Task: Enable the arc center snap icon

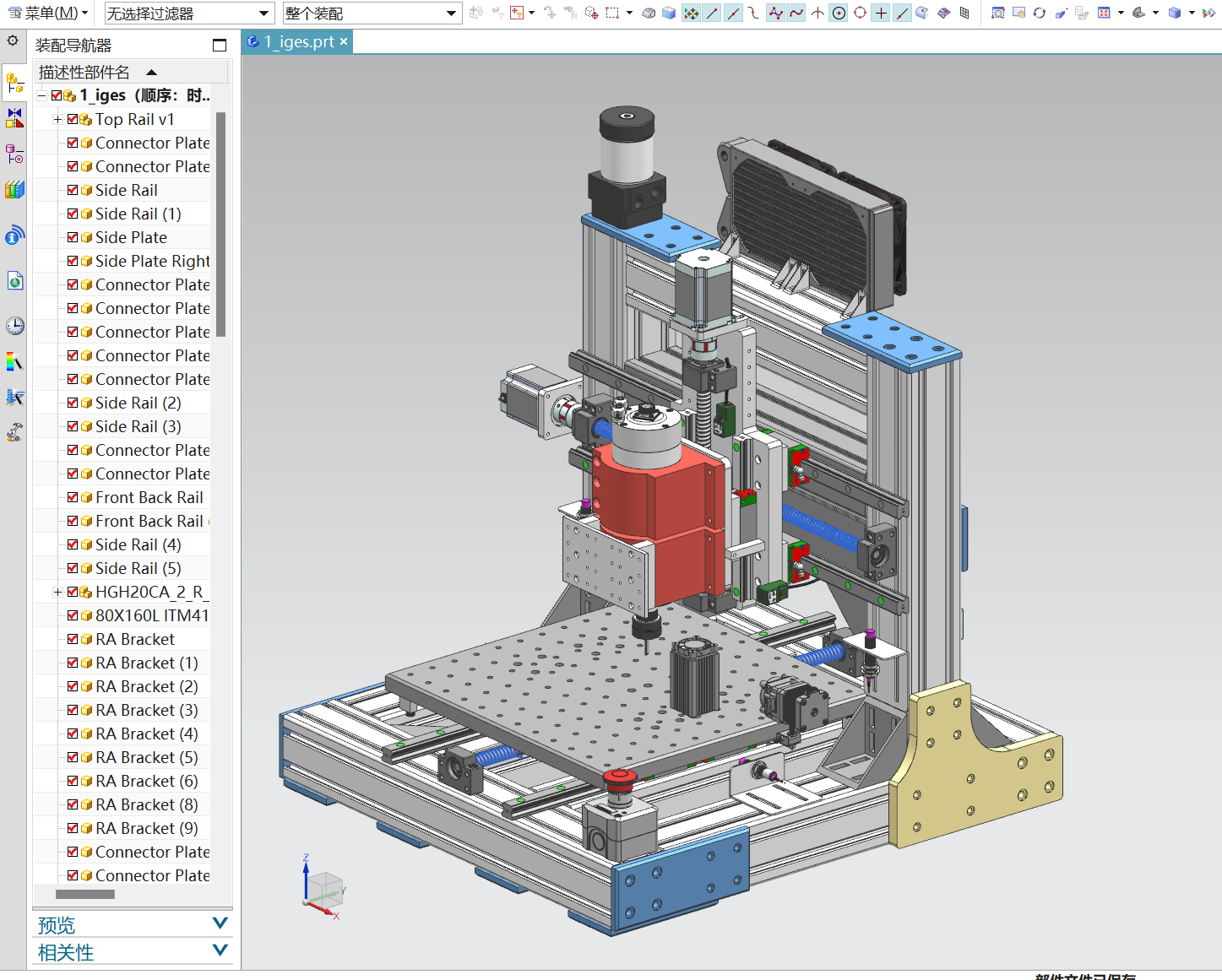Action: click(x=839, y=13)
